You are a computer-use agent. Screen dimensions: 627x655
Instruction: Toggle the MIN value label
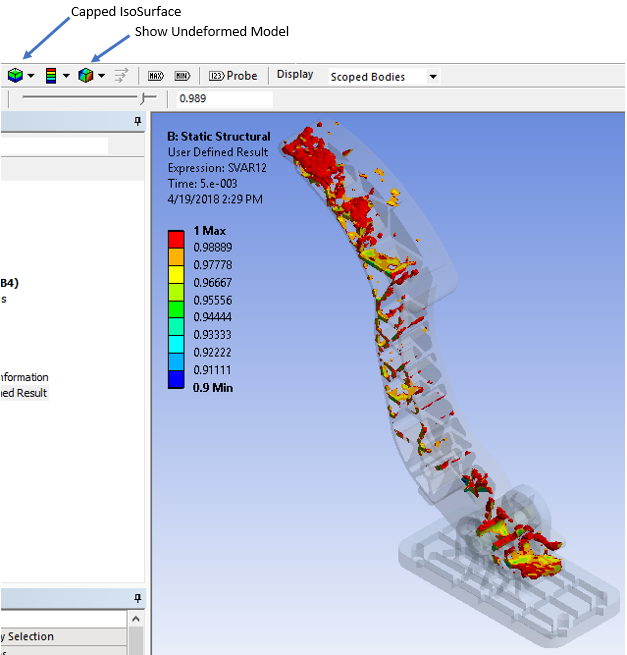point(182,76)
